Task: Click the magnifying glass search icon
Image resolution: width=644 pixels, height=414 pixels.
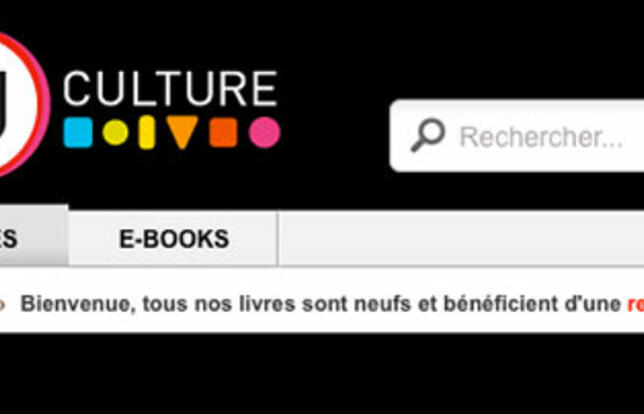Action: (x=428, y=135)
